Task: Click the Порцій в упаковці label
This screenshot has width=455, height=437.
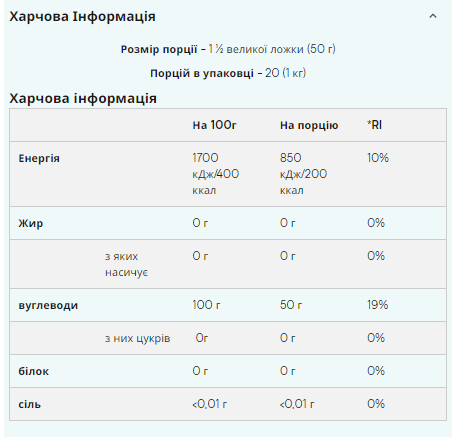Action: click(202, 73)
